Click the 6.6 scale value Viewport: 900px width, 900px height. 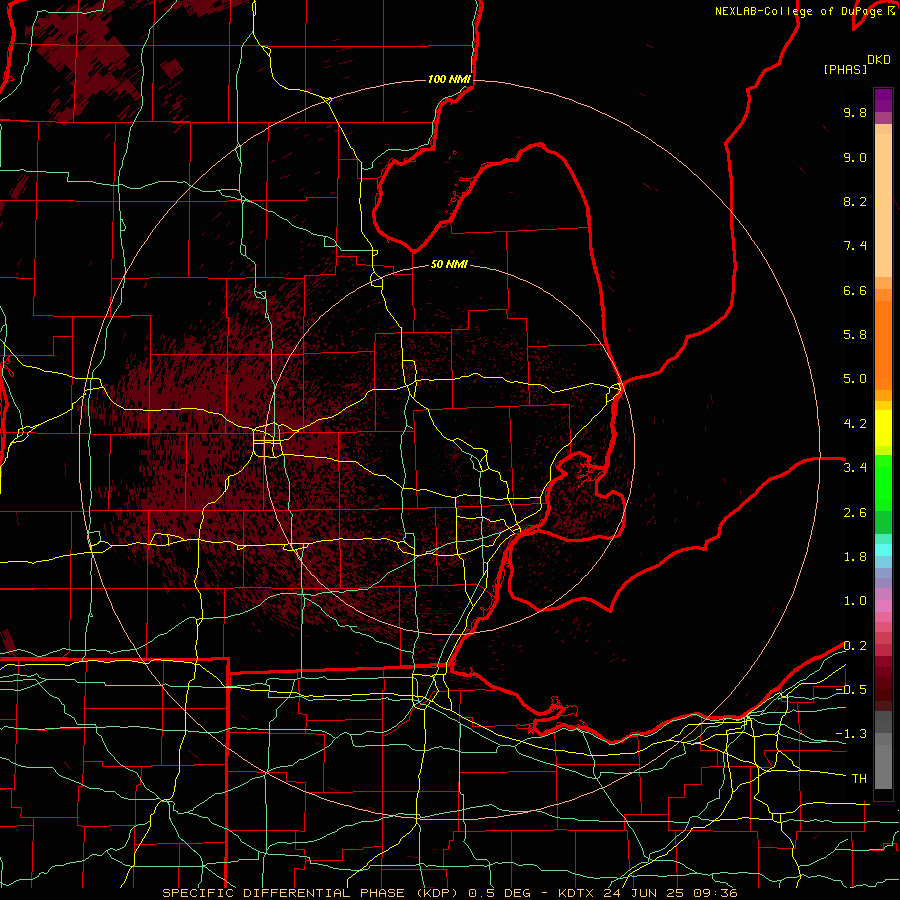(855, 290)
